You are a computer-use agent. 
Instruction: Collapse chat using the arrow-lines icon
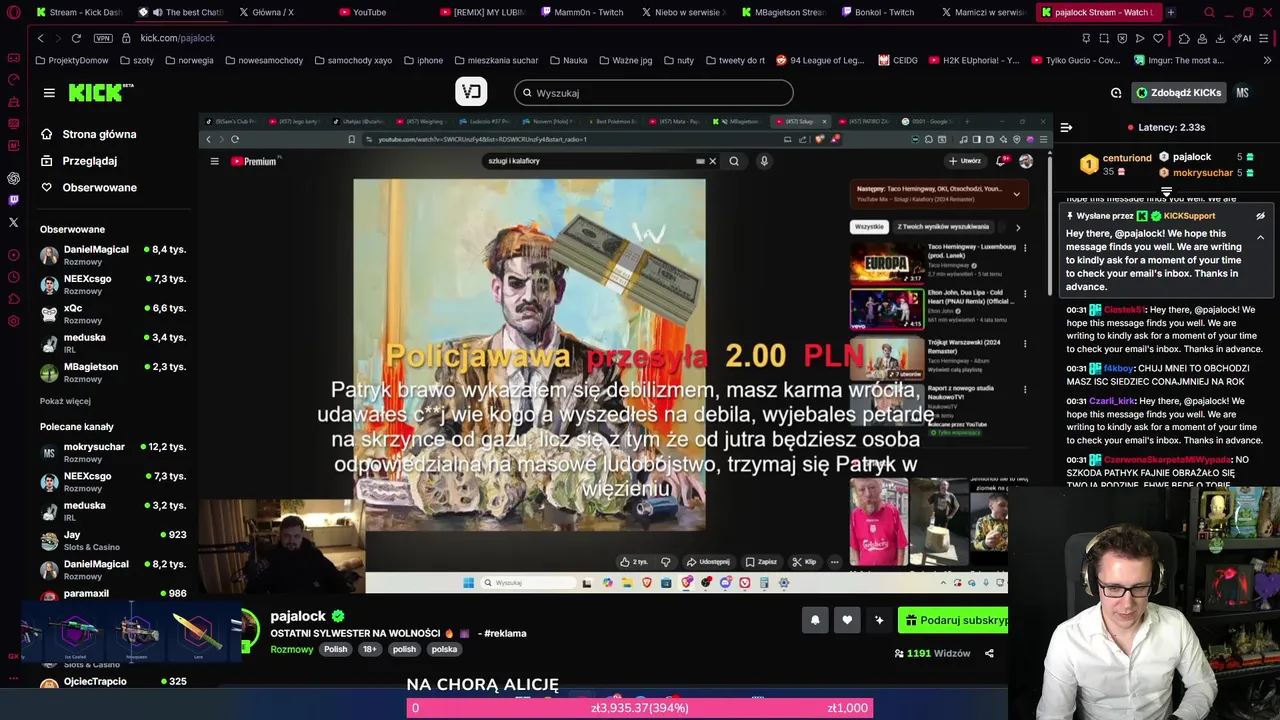pos(1066,128)
